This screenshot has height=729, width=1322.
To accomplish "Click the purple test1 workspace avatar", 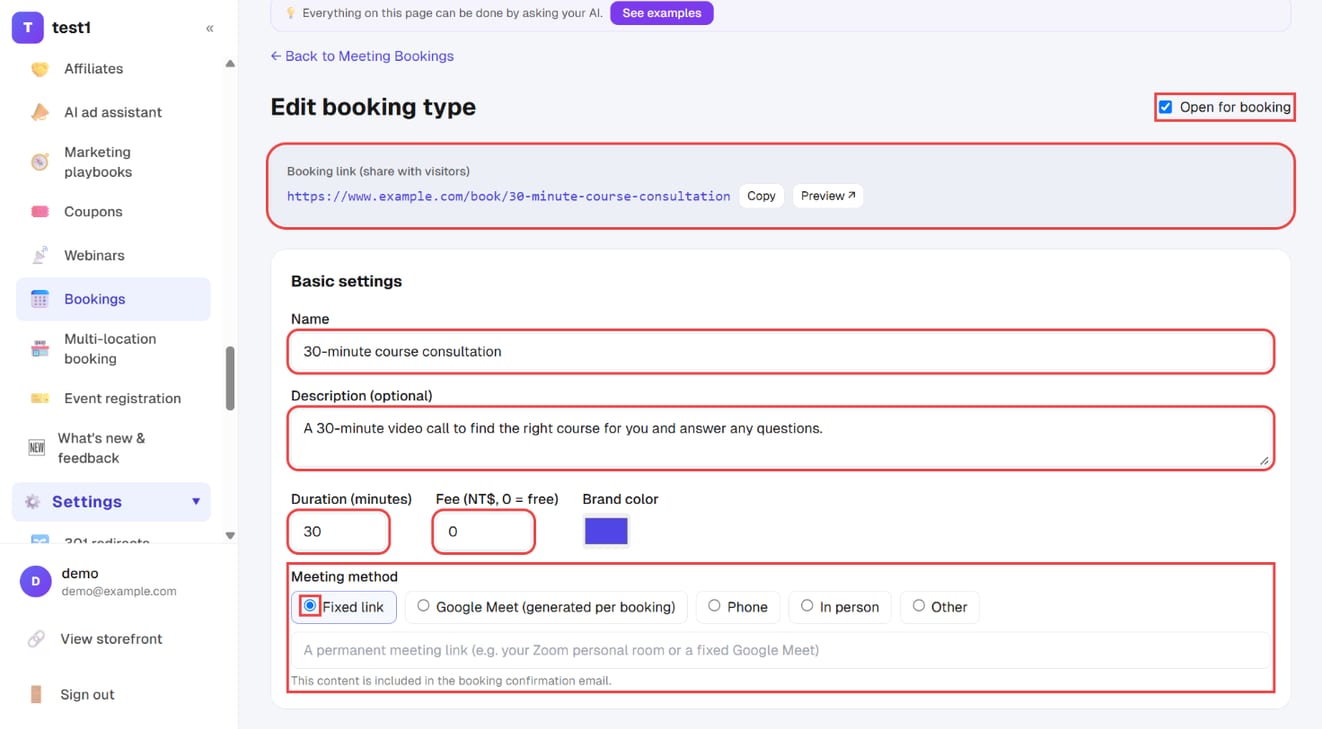I will (28, 28).
